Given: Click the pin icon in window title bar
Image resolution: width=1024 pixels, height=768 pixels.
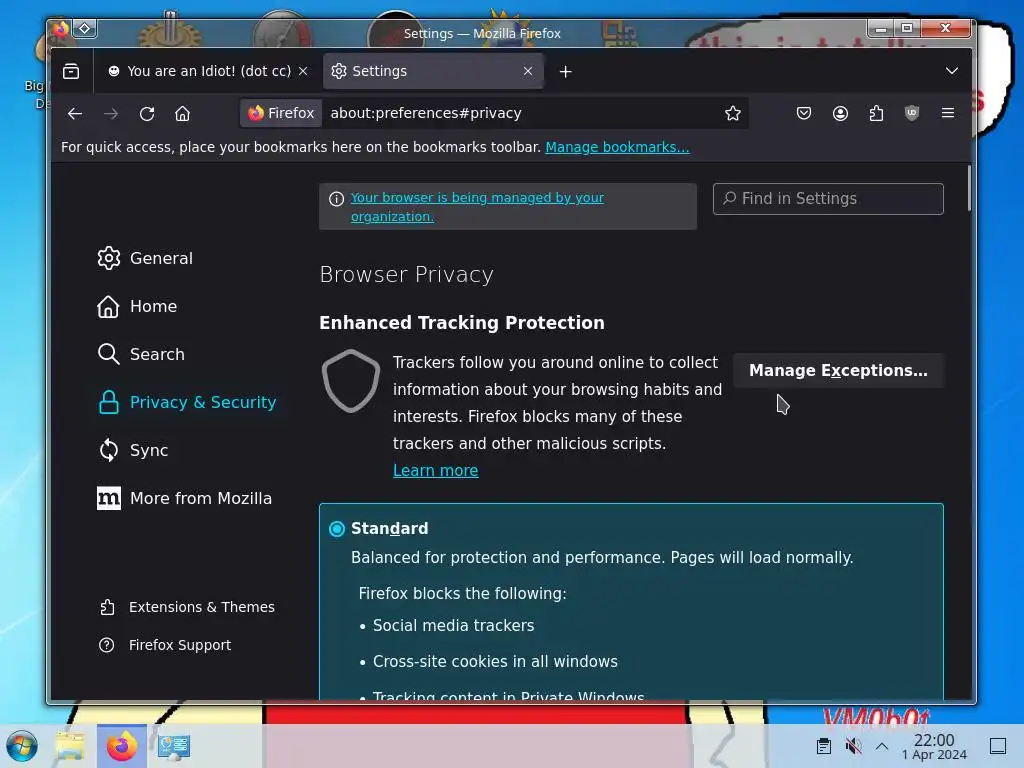Looking at the screenshot, I should [x=85, y=29].
